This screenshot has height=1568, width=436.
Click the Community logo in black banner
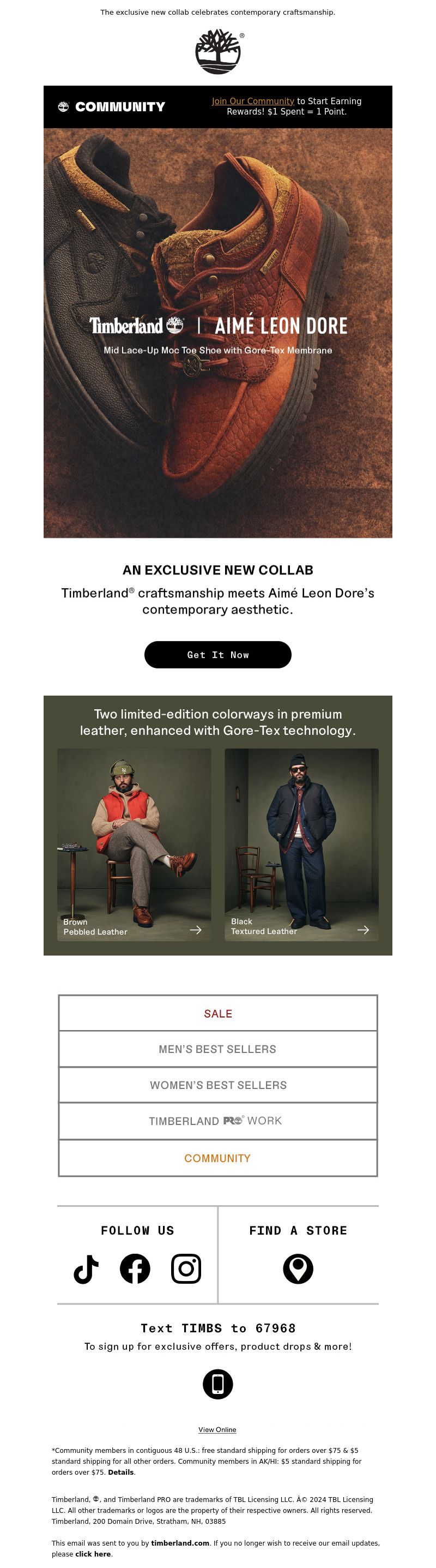111,106
